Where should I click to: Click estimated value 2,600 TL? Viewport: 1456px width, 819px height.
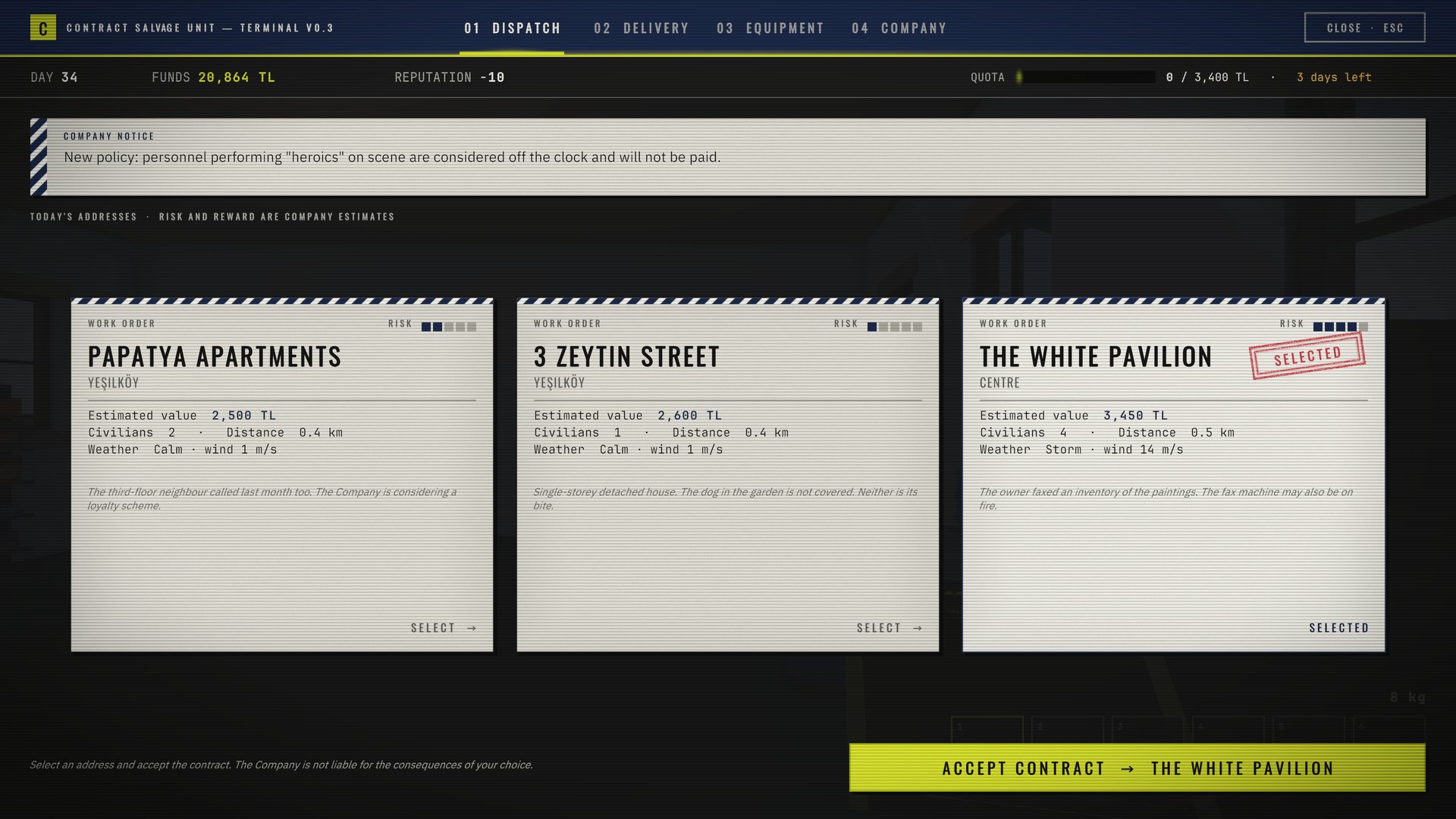tap(689, 416)
